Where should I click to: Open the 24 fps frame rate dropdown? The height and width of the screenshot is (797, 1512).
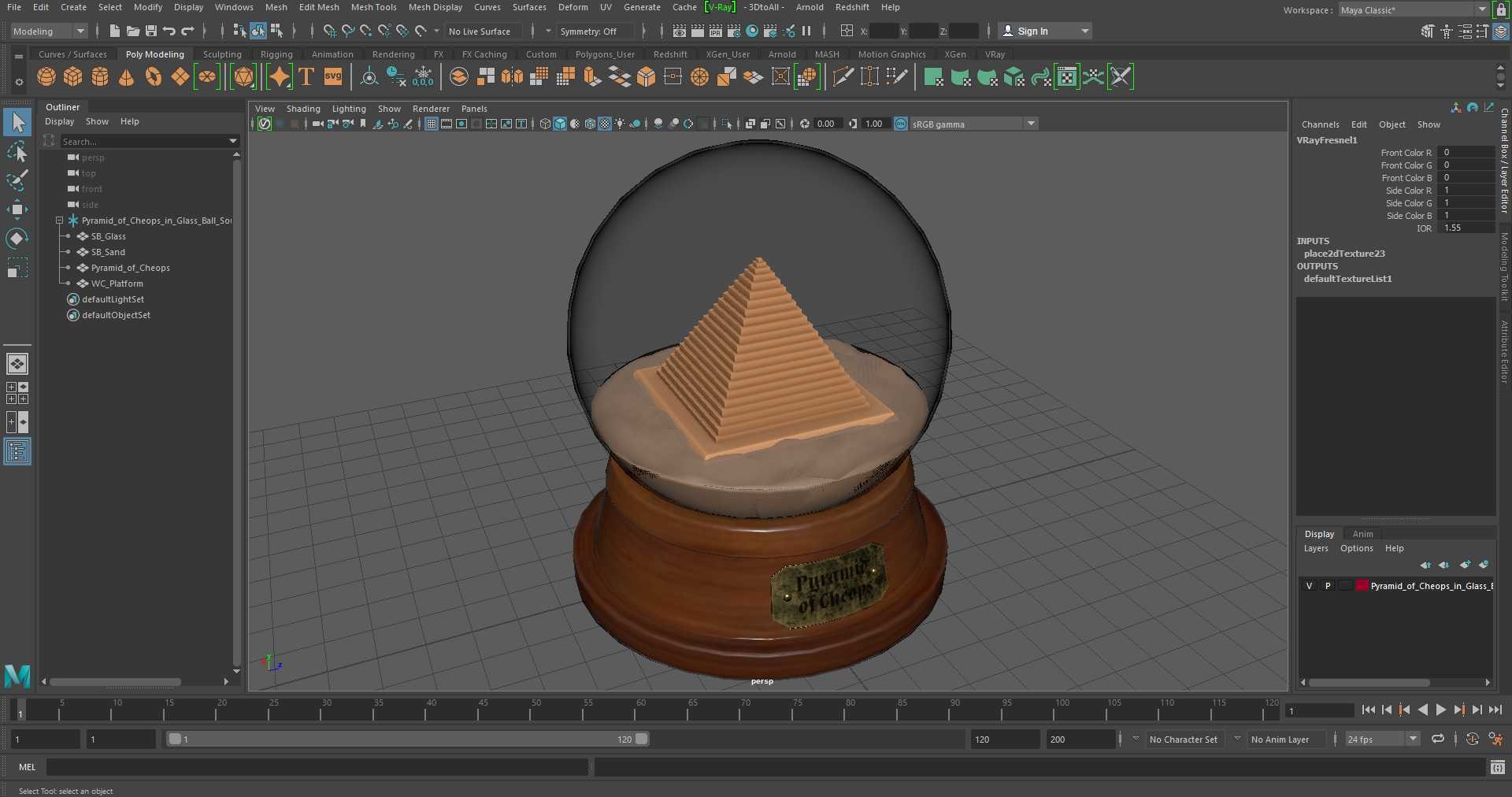(x=1382, y=739)
